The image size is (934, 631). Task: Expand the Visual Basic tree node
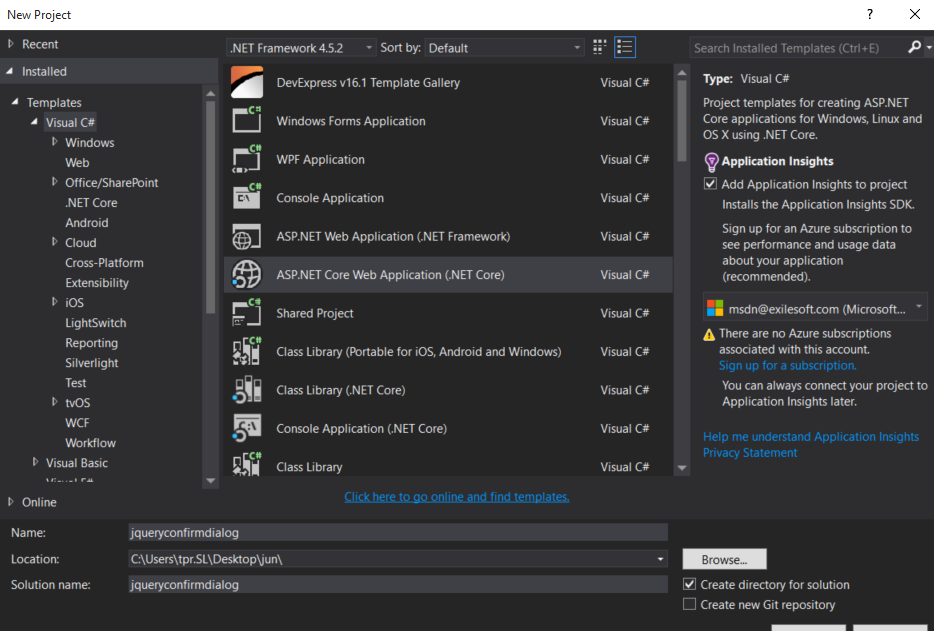[35, 462]
